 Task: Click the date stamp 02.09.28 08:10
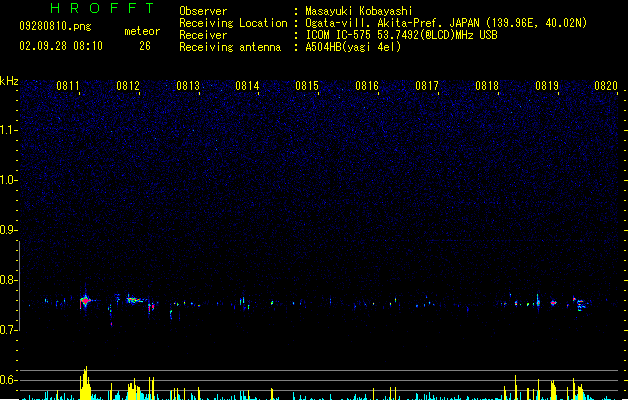point(61,46)
